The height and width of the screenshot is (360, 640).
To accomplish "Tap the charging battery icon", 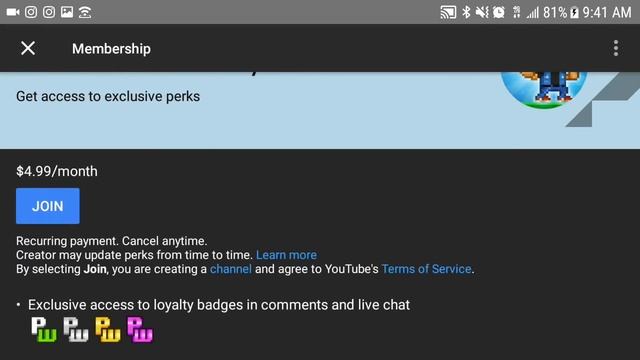I will 574,13.
